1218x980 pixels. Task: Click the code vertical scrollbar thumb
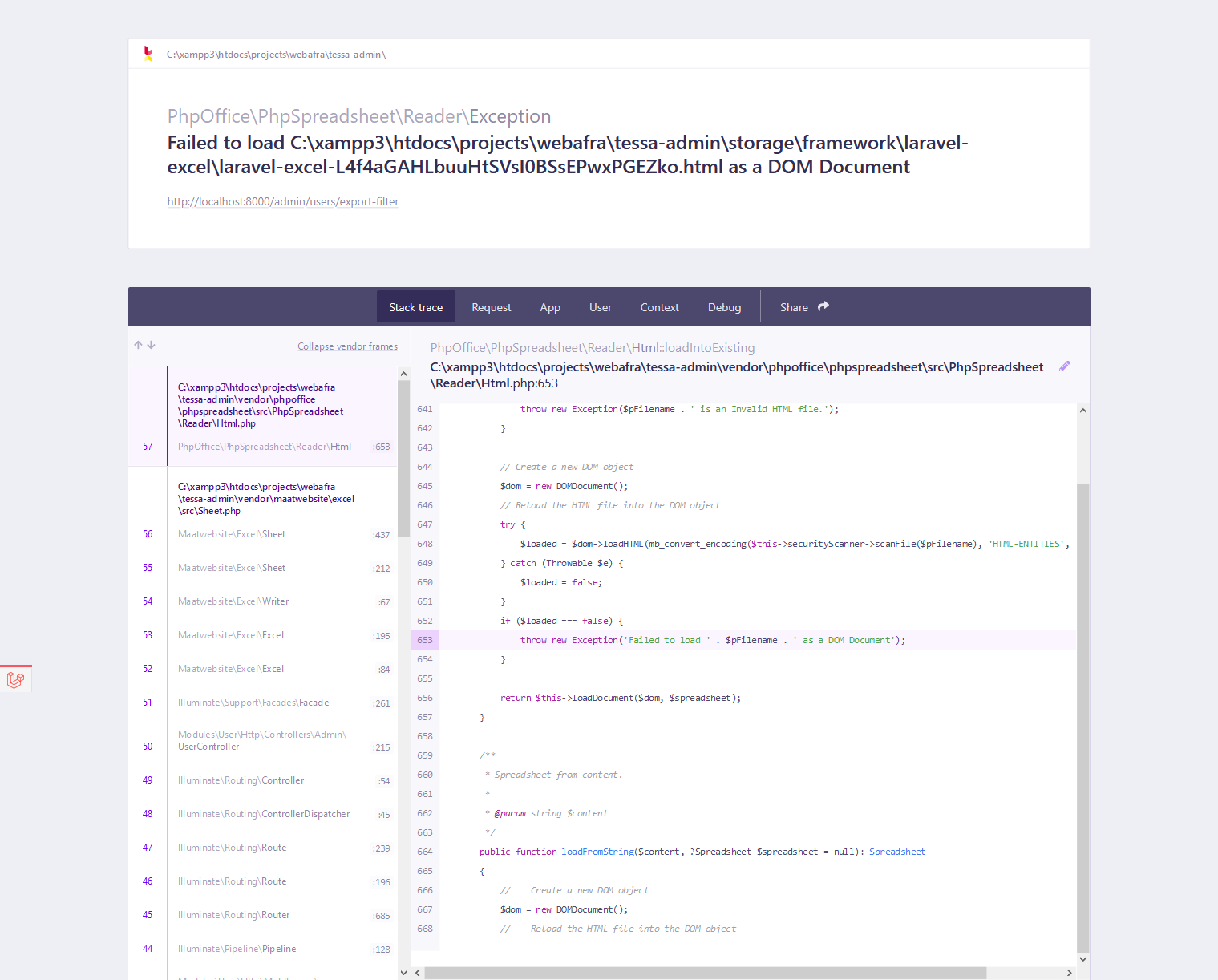pyautogui.click(x=1083, y=718)
